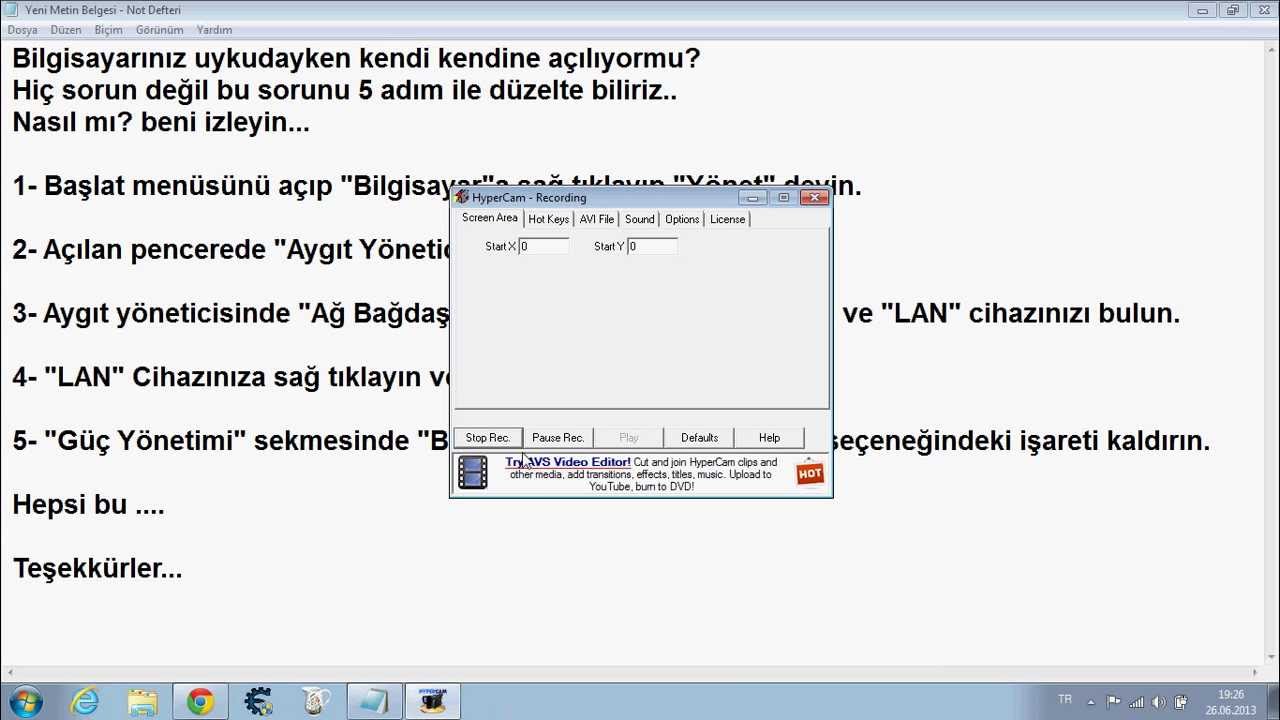This screenshot has height=720, width=1280.
Task: Open the Action Center flag icon
Action: click(1113, 702)
